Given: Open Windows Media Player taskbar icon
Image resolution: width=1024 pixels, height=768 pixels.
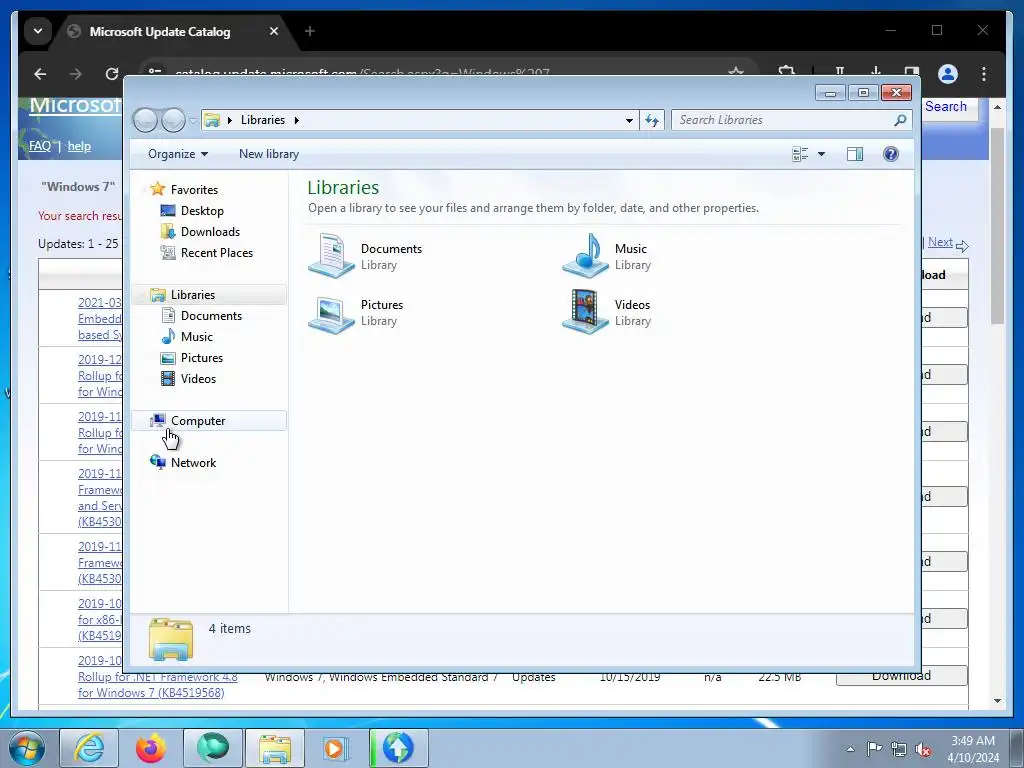Looking at the screenshot, I should [336, 748].
